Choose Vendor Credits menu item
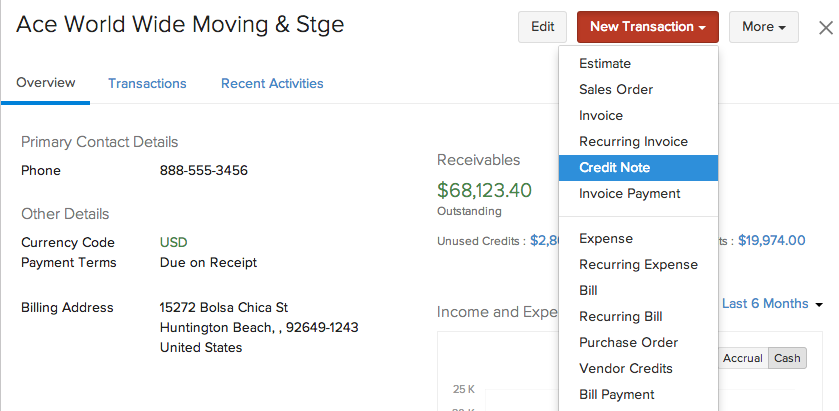The image size is (839, 411). [625, 369]
